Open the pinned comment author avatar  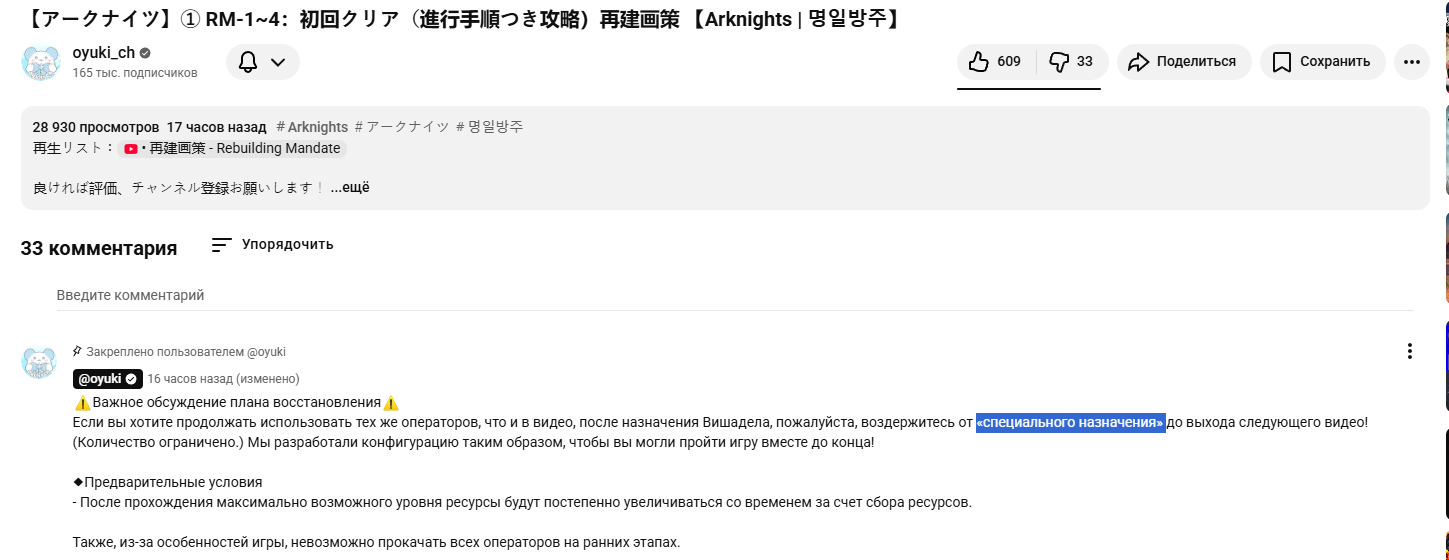(40, 362)
